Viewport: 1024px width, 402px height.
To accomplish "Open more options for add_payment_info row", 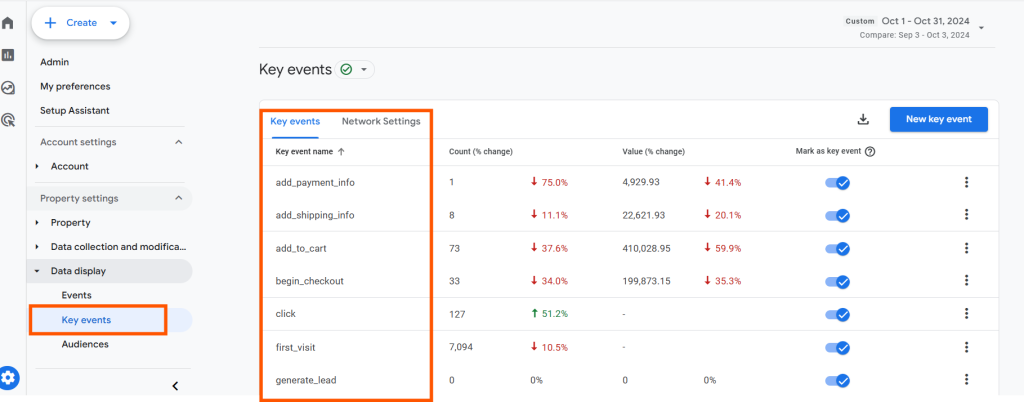I will [966, 182].
